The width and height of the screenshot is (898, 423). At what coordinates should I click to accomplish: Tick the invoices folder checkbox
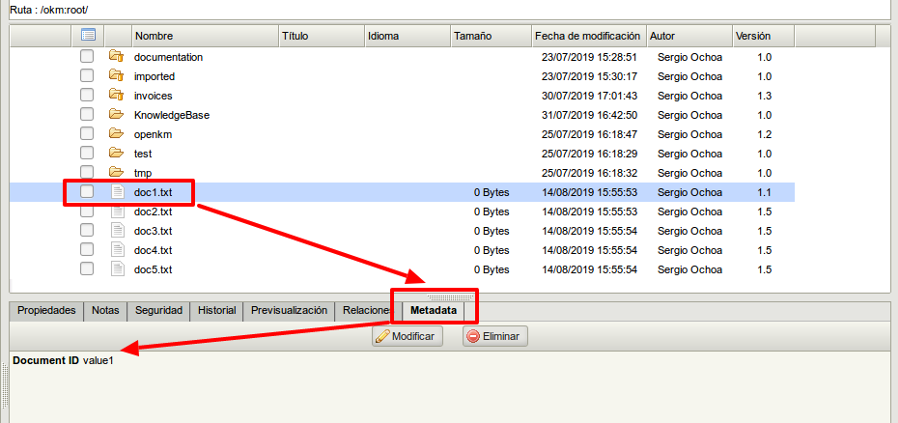click(88, 96)
